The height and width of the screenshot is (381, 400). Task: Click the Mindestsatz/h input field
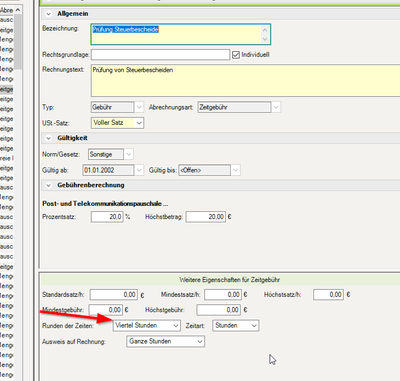(223, 295)
